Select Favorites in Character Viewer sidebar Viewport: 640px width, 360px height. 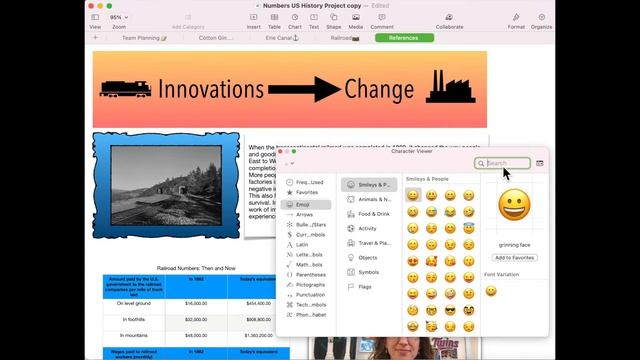pos(305,192)
